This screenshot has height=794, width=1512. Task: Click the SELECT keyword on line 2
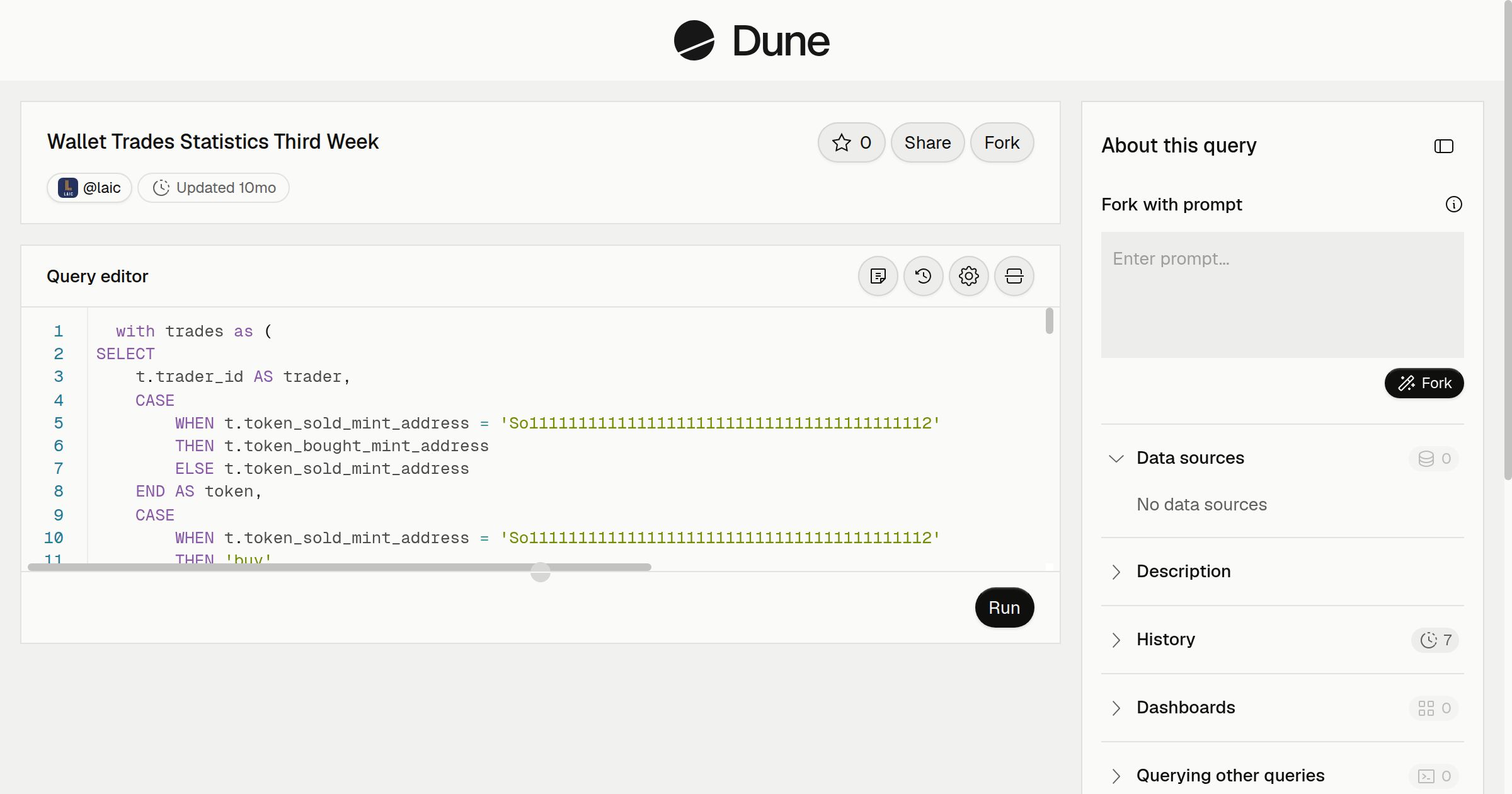(125, 354)
